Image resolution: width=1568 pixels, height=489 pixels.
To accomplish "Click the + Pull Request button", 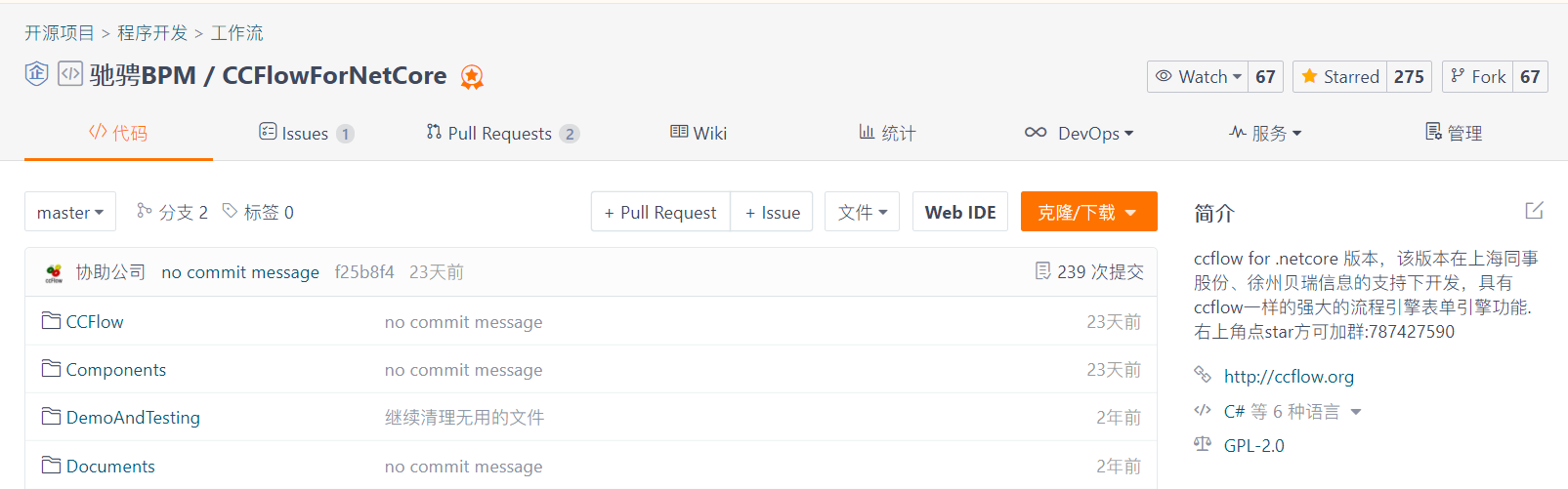I will (660, 212).
